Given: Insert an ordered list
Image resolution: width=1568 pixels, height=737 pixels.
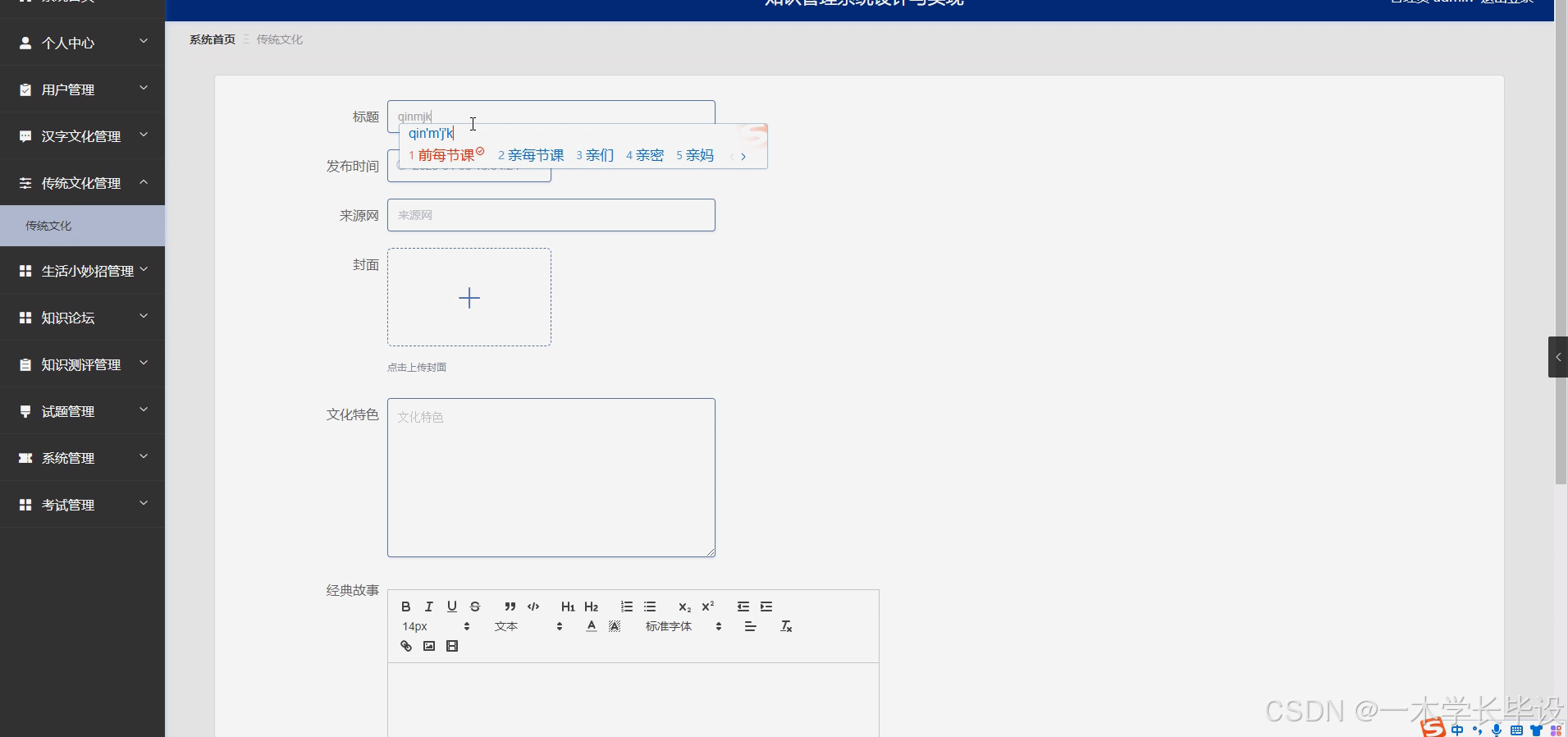Looking at the screenshot, I should click(627, 607).
